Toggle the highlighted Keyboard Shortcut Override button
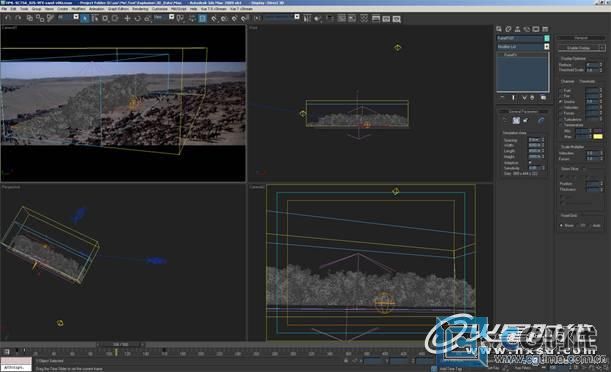This screenshot has width=611, height=372. (203, 18)
